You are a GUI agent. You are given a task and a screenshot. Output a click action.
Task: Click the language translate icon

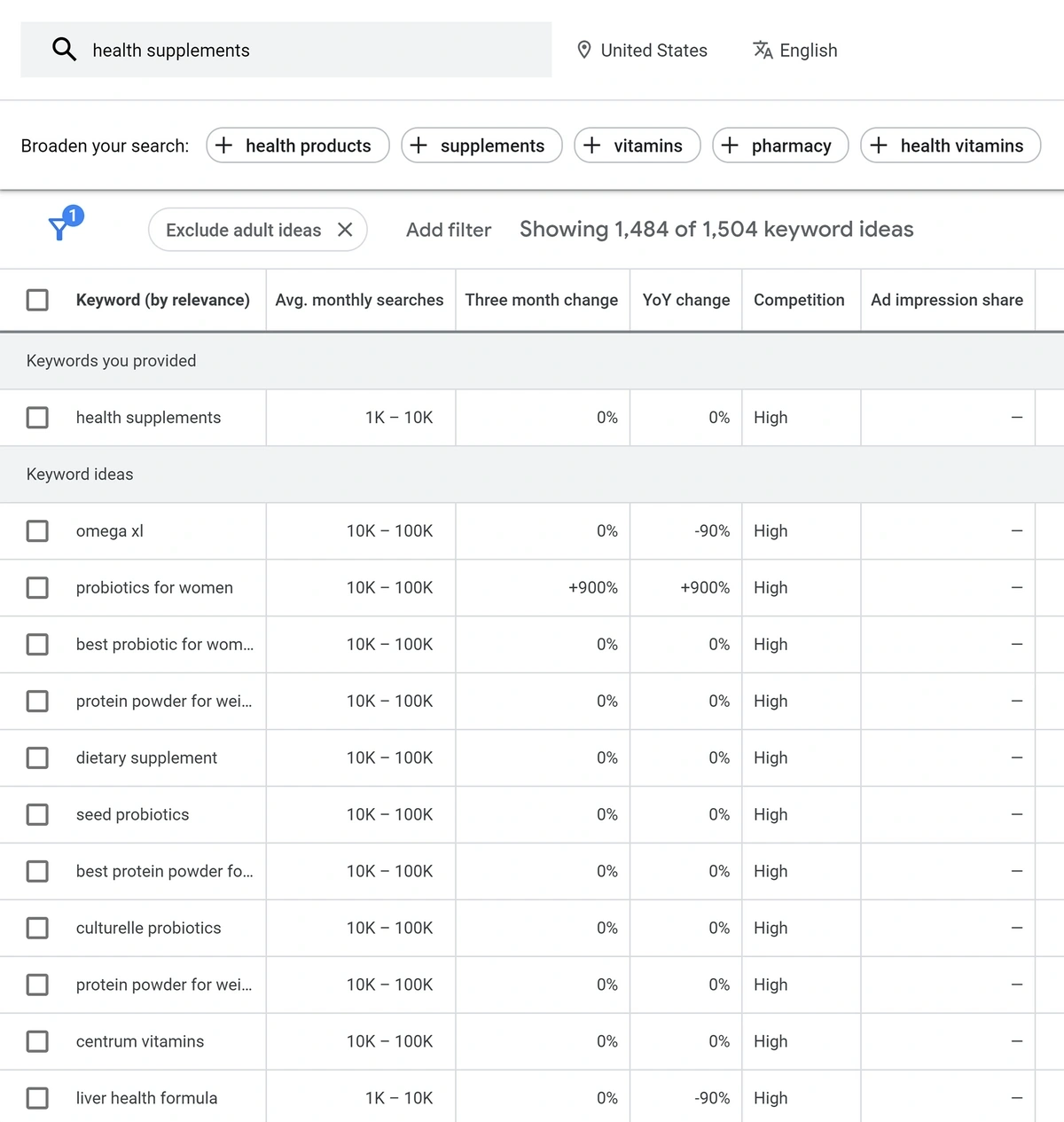pyautogui.click(x=763, y=50)
